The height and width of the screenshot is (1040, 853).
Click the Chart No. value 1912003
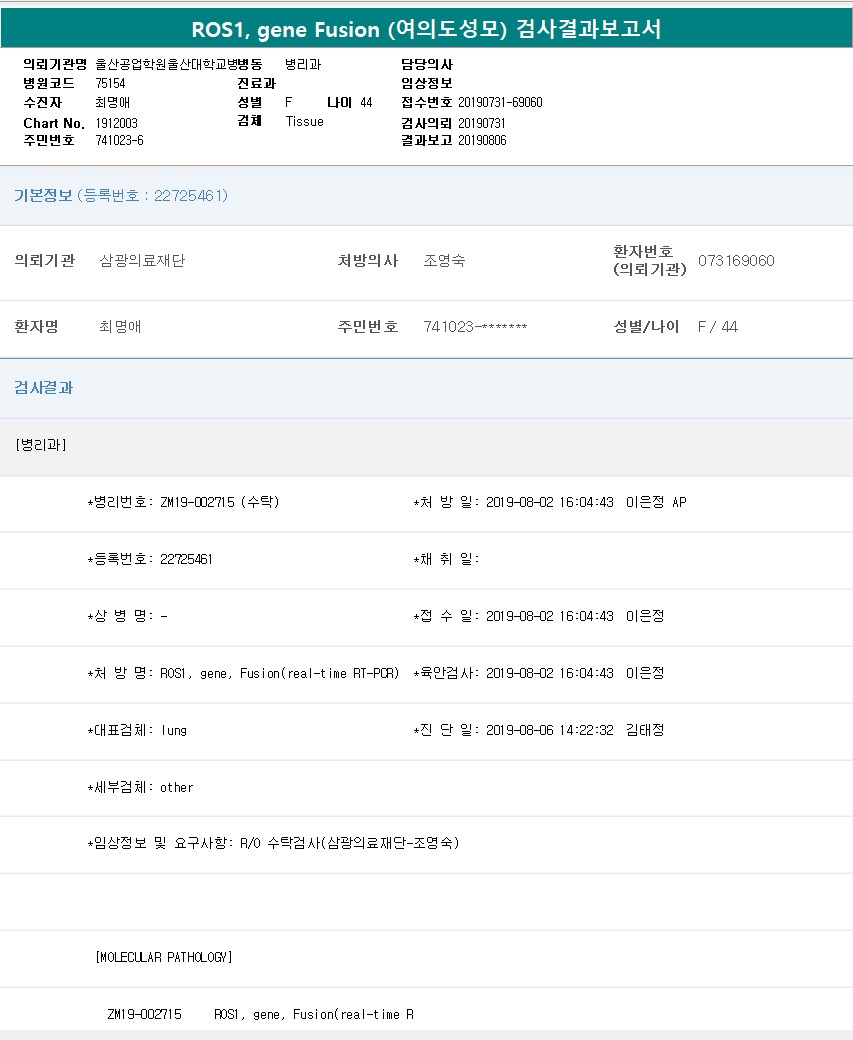point(117,122)
